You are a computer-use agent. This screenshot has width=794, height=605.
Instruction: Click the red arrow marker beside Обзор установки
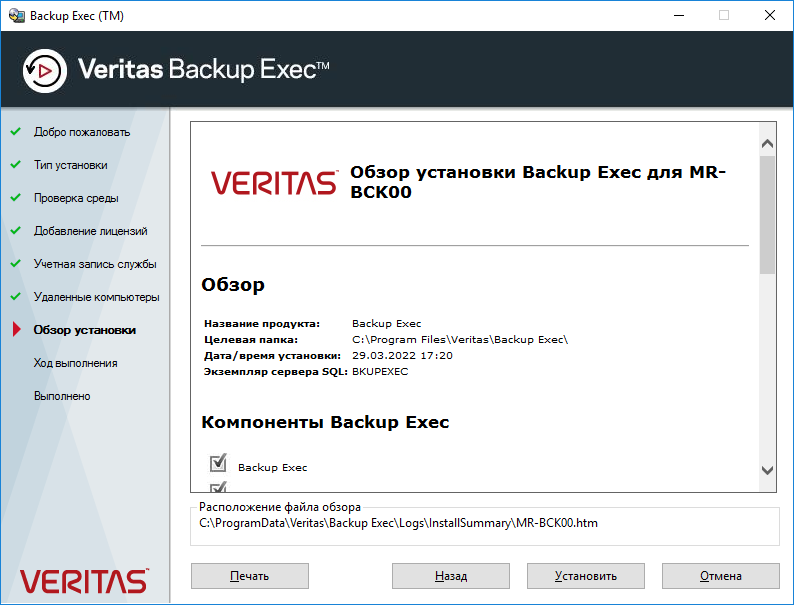point(17,329)
